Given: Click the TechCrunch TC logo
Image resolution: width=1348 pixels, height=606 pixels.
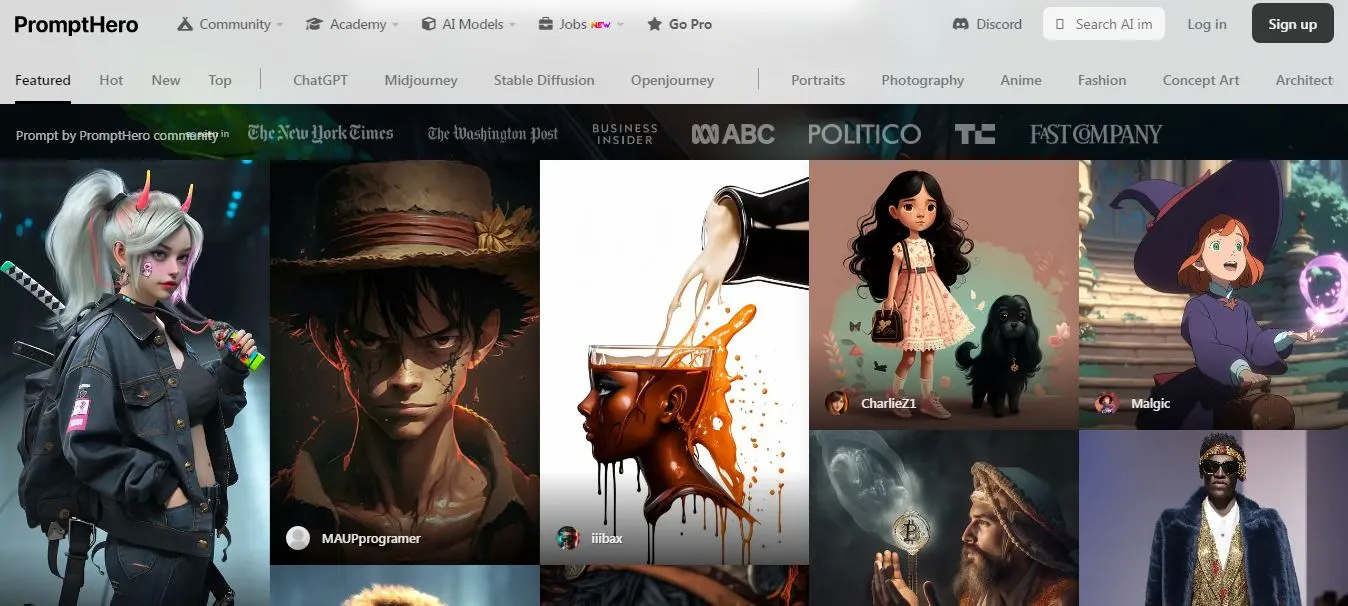Looking at the screenshot, I should [974, 133].
